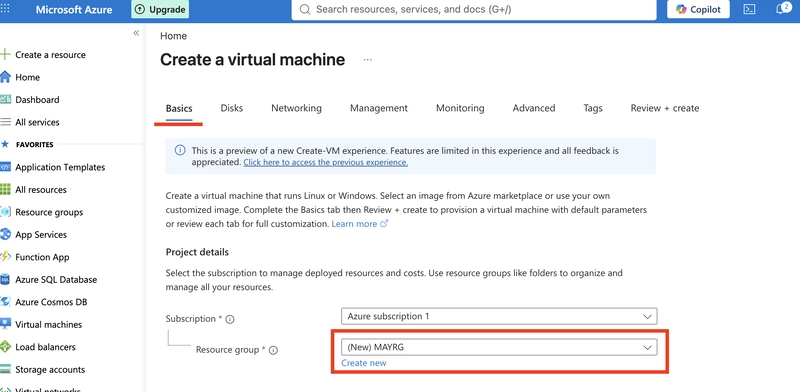Viewport: 800px width, 392px height.
Task: Click the Subscription info icon
Action: pyautogui.click(x=230, y=319)
